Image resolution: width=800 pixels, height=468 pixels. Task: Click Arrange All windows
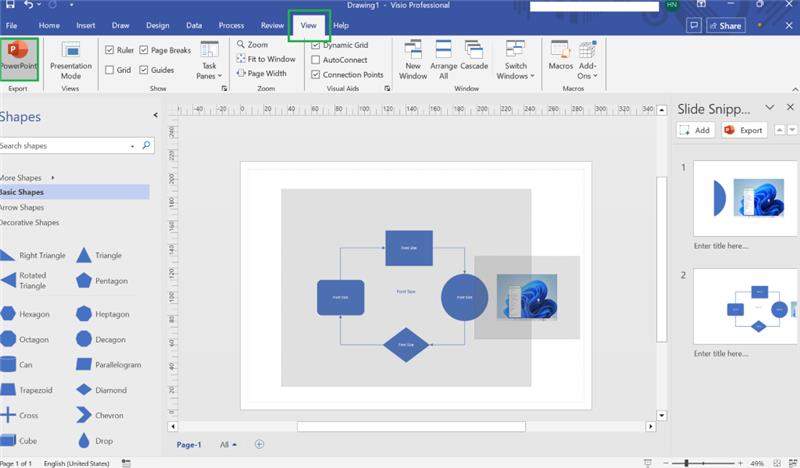[x=443, y=60]
